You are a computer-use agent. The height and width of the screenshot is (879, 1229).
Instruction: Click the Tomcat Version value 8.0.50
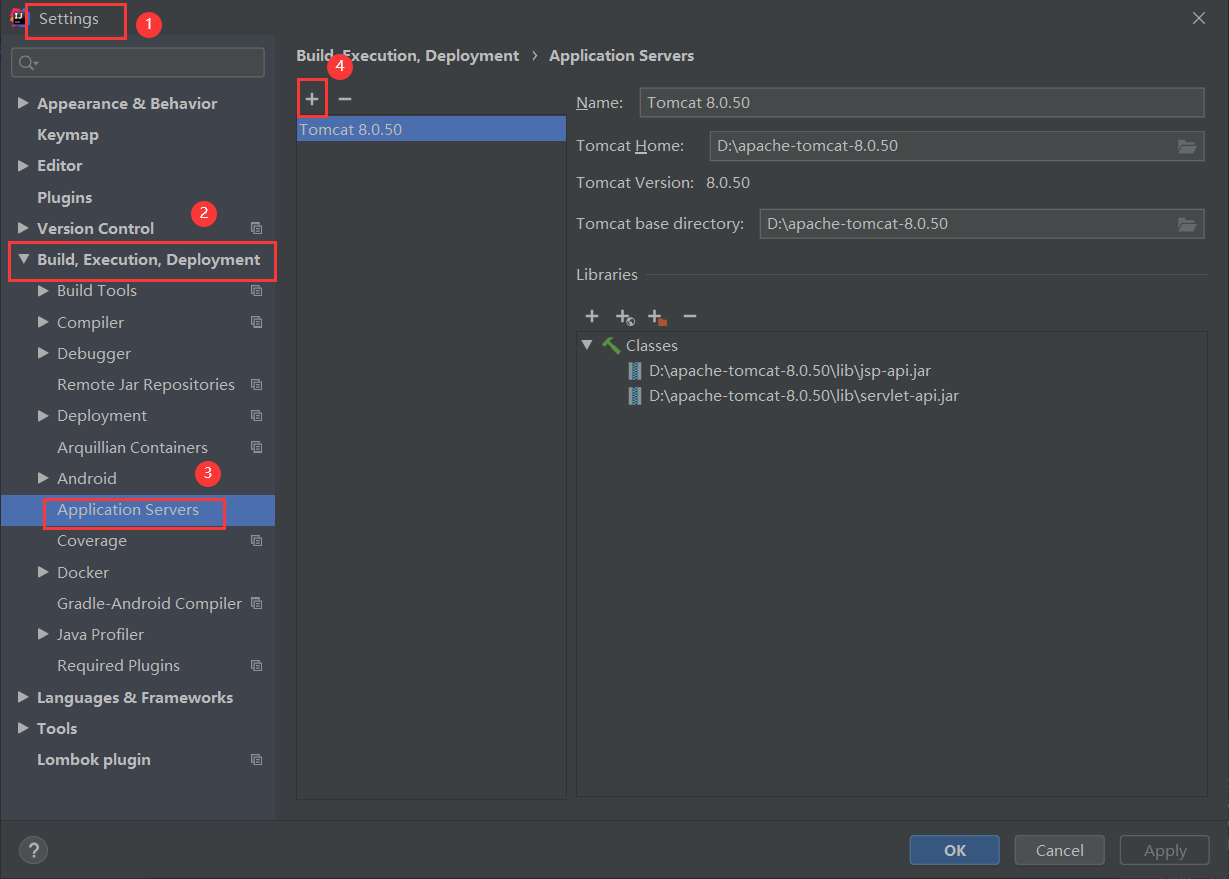pyautogui.click(x=728, y=183)
